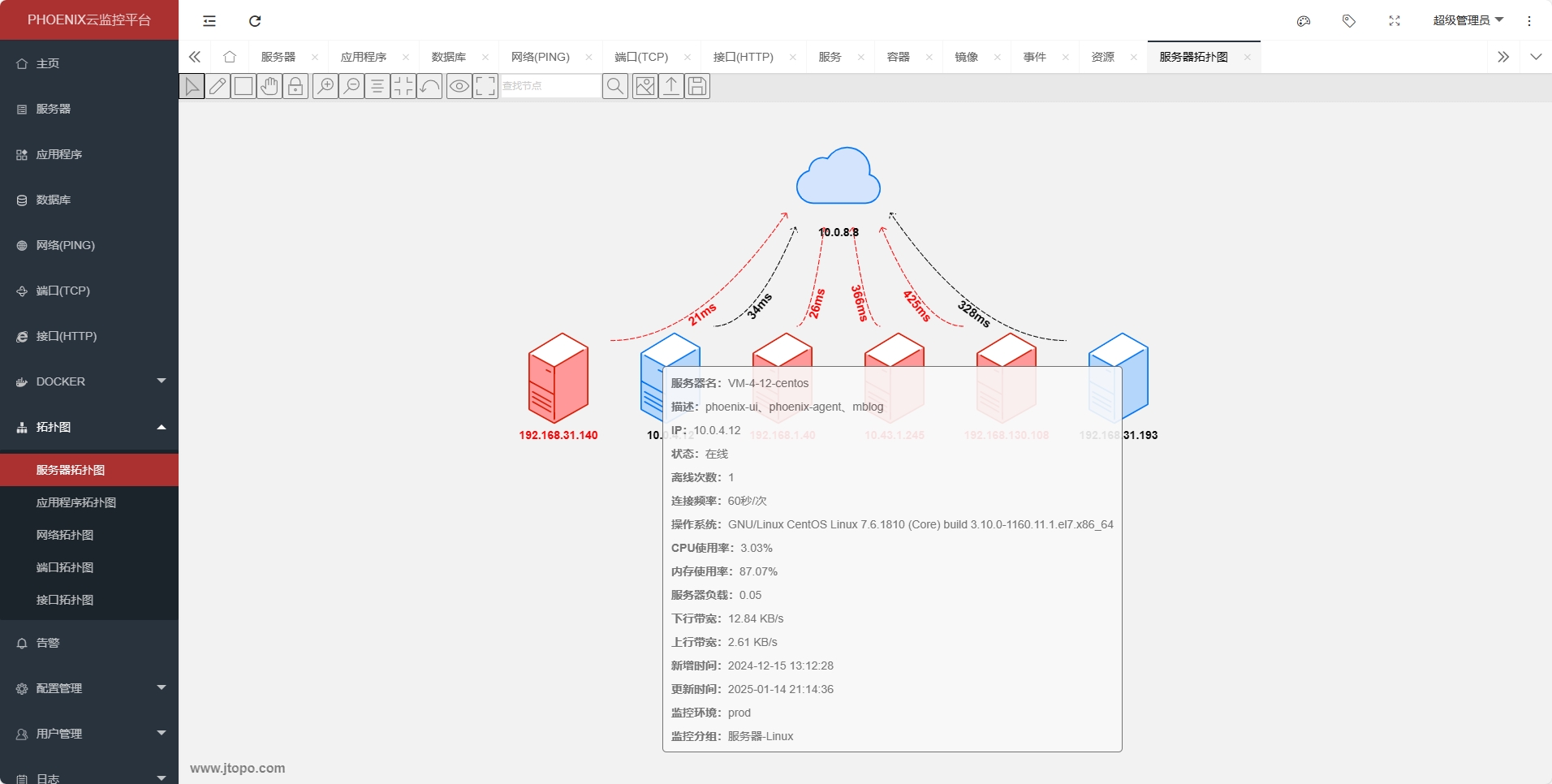Select the pencil edit tool
The image size is (1552, 784).
[218, 86]
